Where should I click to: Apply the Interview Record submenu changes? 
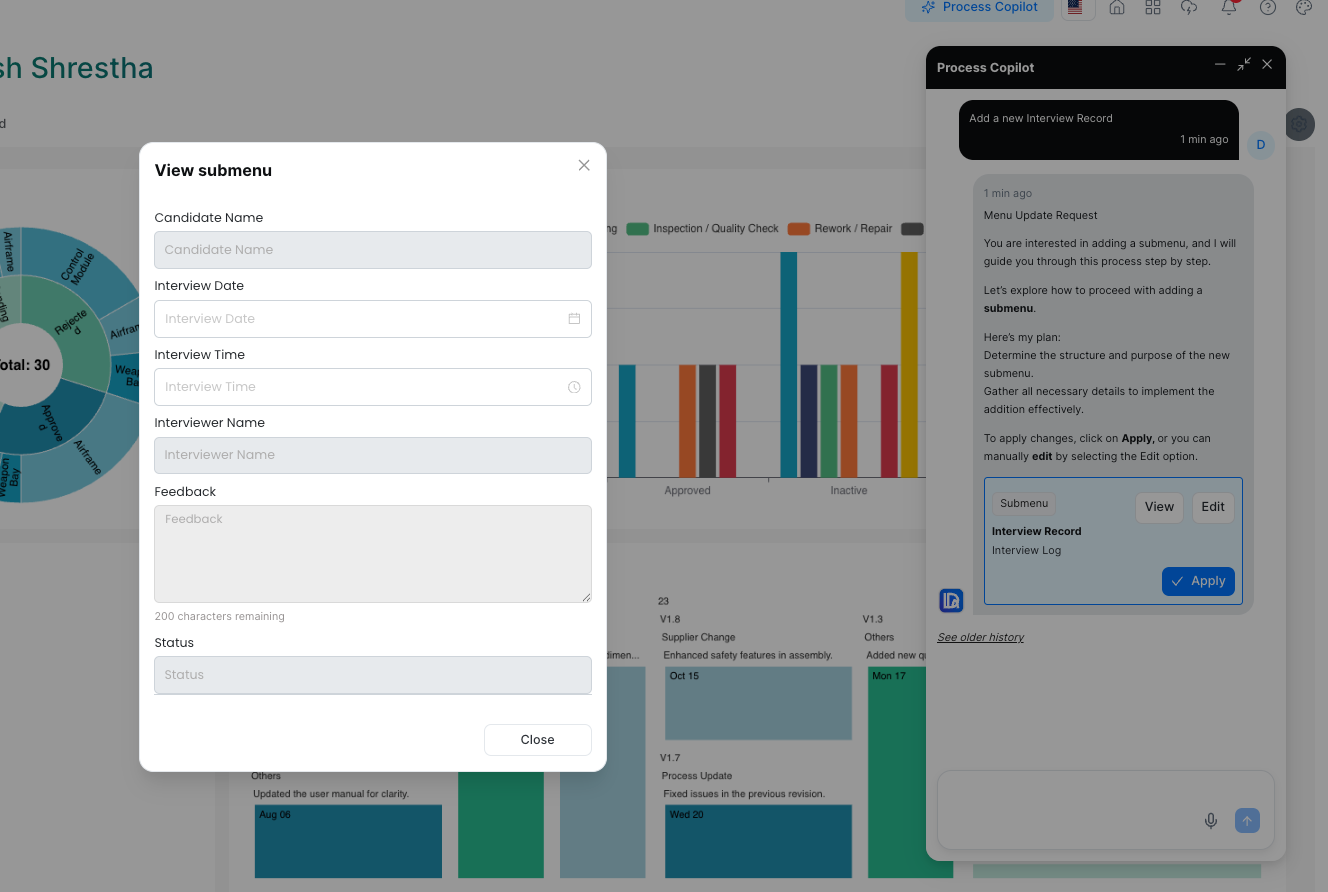[x=1198, y=581]
